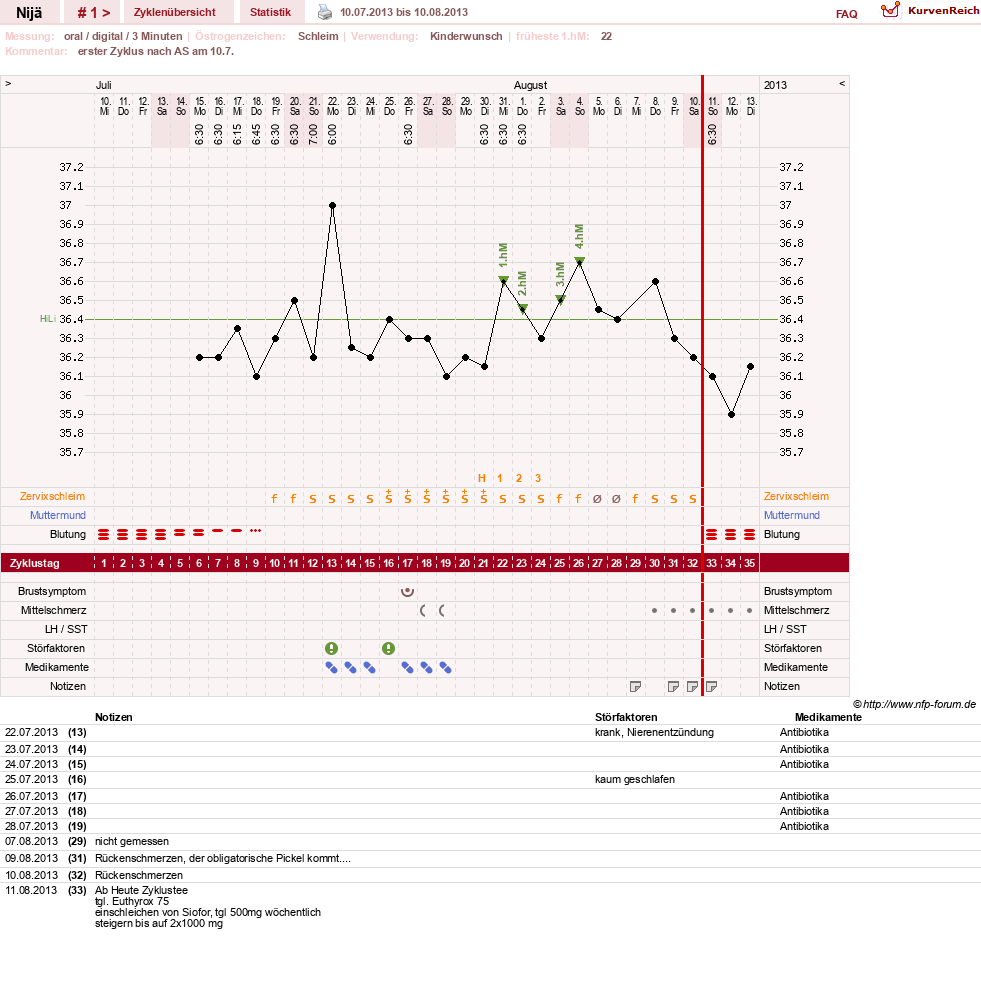Click the note text 'nicht gemessen'
Viewport: 981px width, 999px height.
pyautogui.click(x=132, y=842)
